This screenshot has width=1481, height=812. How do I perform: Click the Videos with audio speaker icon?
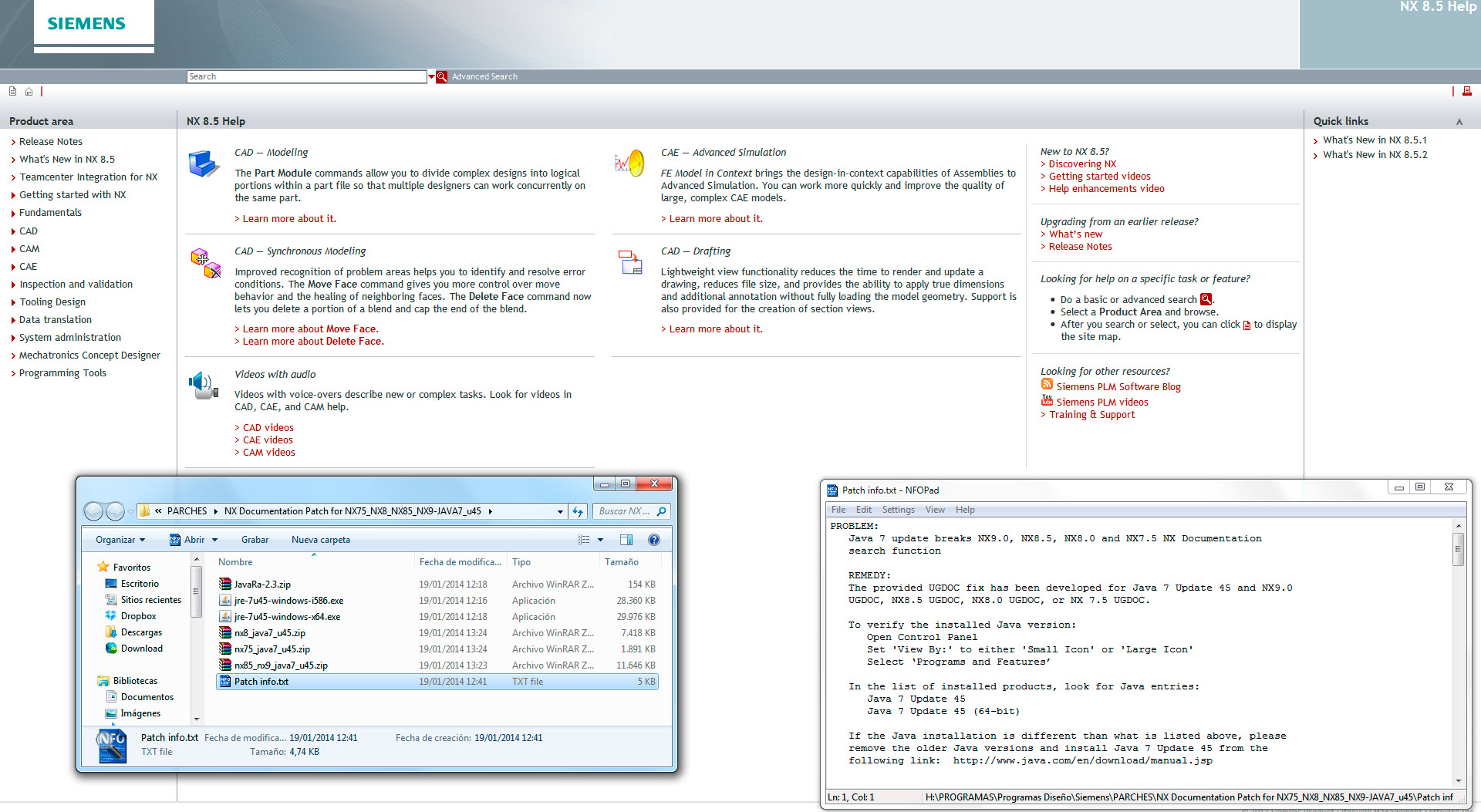(x=204, y=385)
